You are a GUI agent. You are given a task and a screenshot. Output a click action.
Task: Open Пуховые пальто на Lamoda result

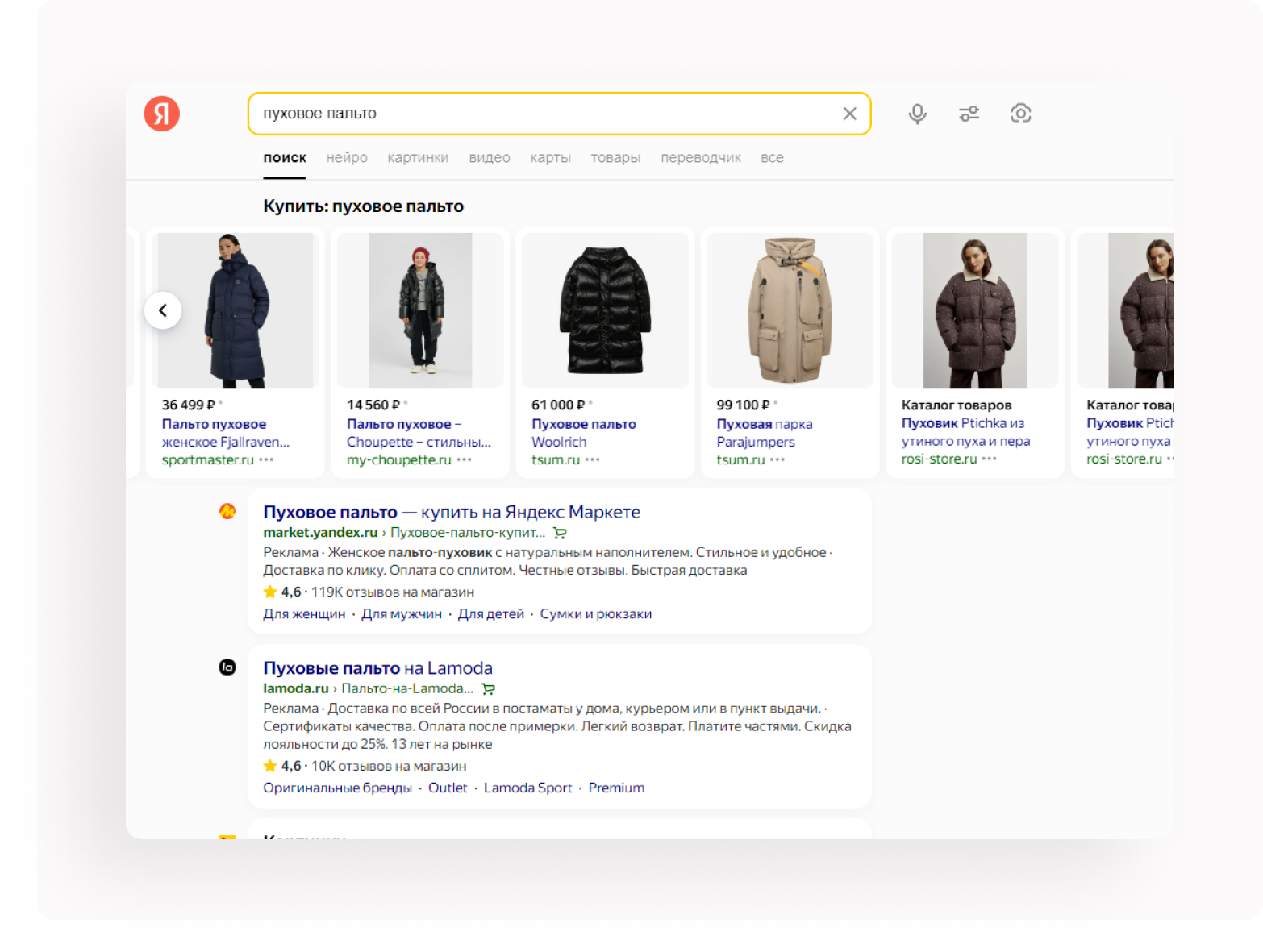point(377,668)
